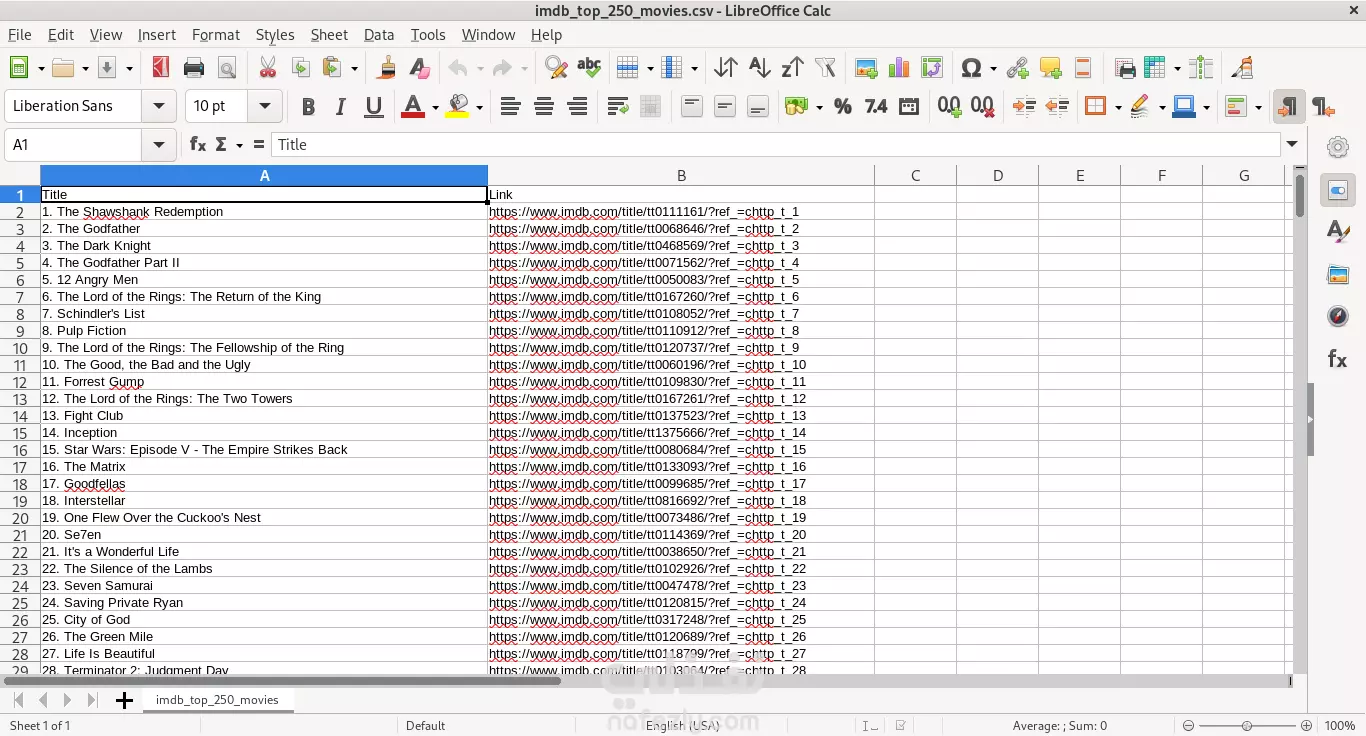Open Find and Replace icon

tap(556, 68)
